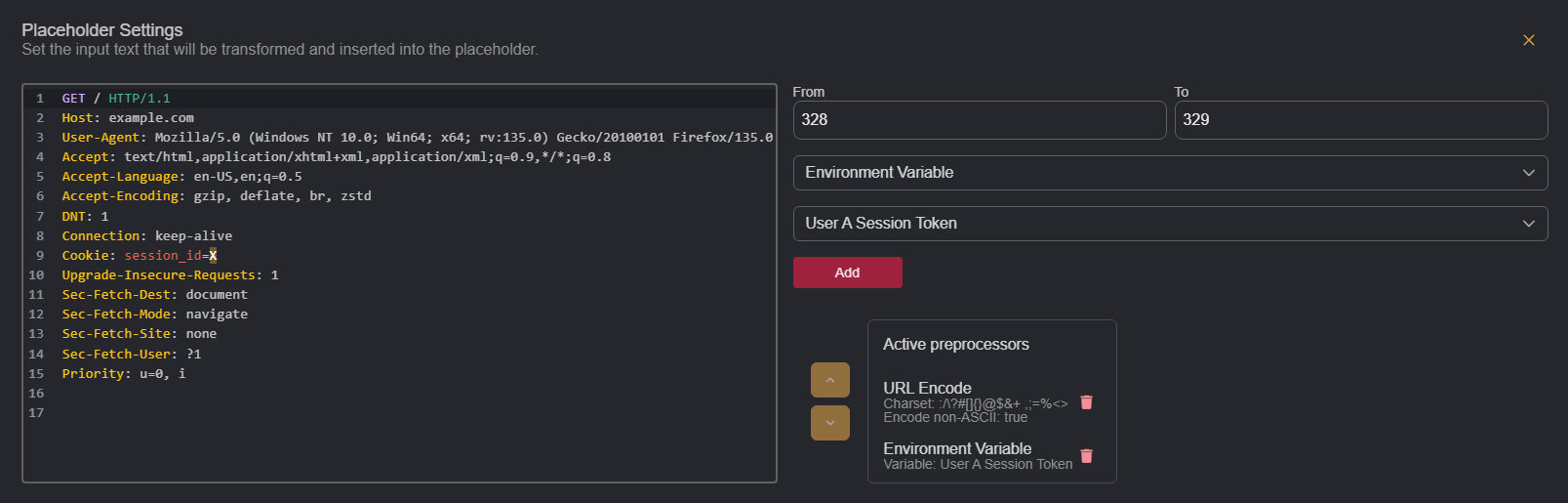The image size is (1568, 503).
Task: Close the Placeholder Settings dialog
Action: point(1528,40)
